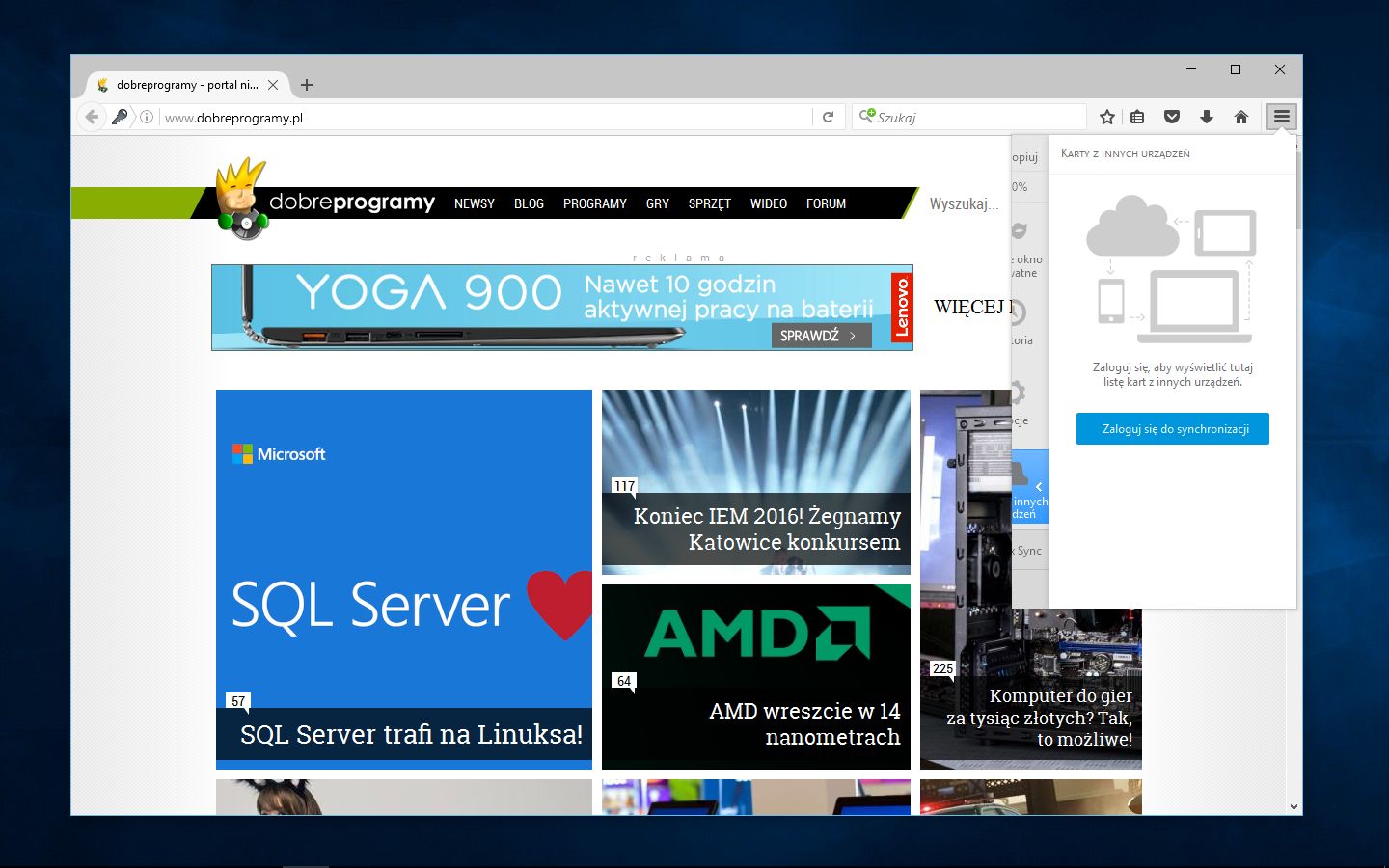Focus the address bar with www.dobreprogramy.pl
This screenshot has width=1389, height=868.
click(487, 117)
